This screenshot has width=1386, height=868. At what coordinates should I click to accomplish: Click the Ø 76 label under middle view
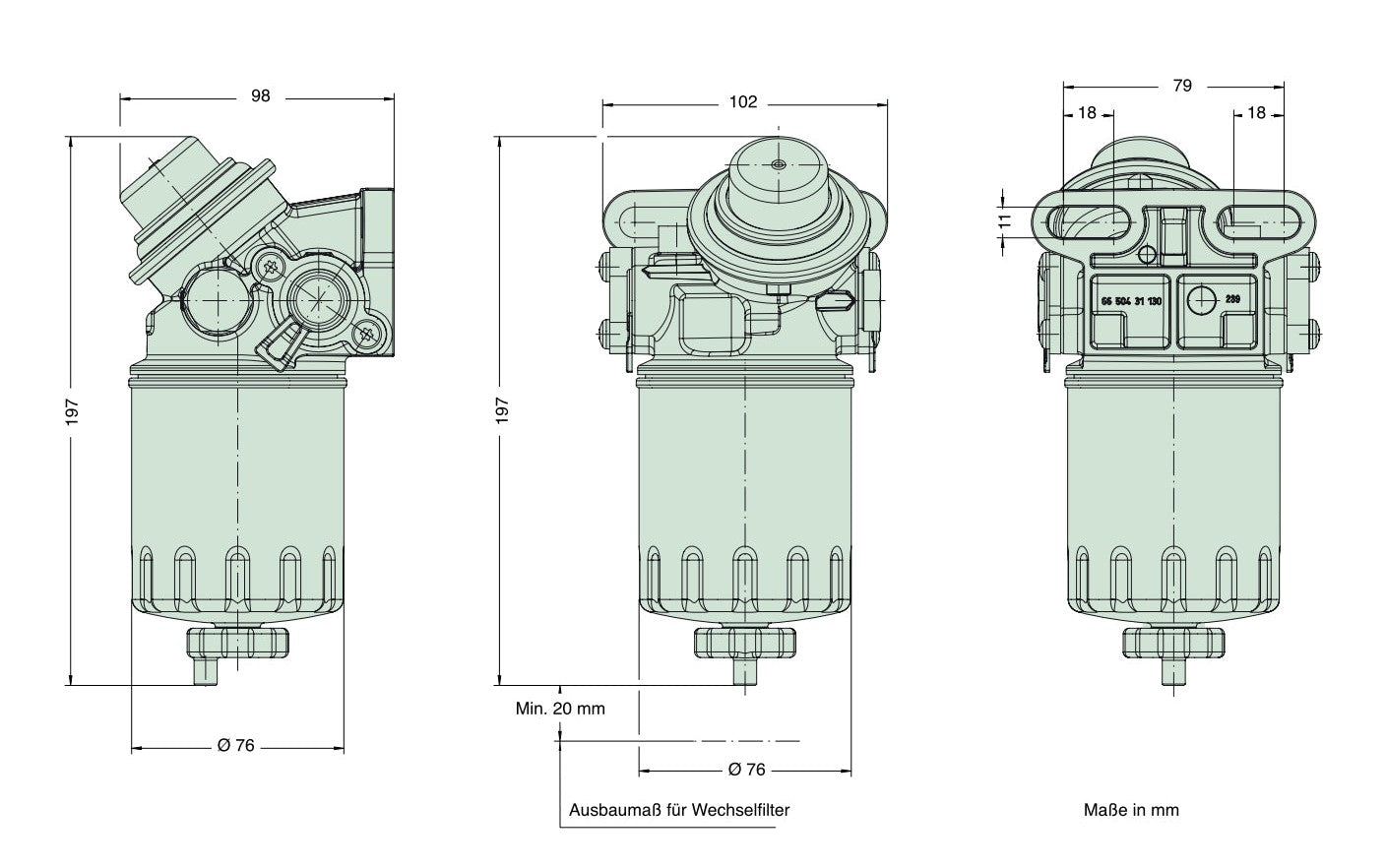coord(746,770)
